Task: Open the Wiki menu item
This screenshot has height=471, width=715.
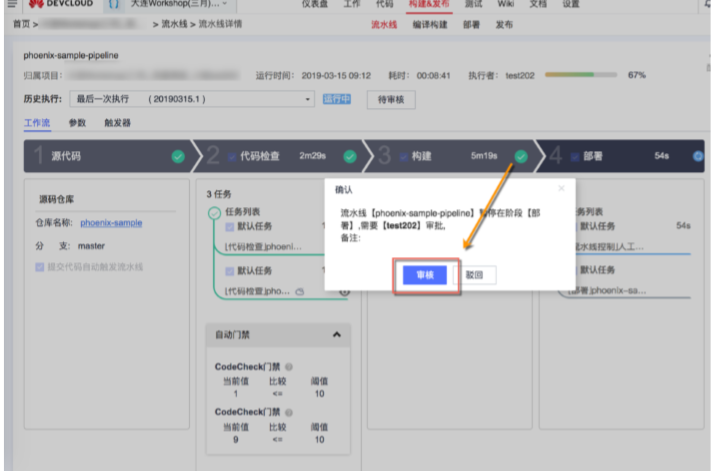Action: pyautogui.click(x=506, y=4)
